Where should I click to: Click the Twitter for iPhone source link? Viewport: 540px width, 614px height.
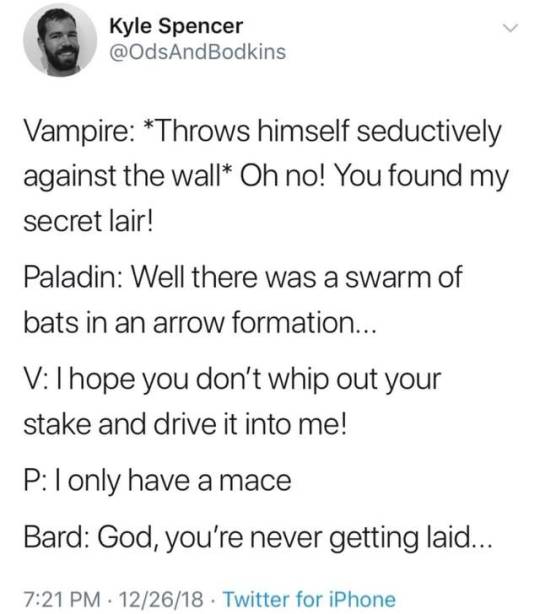(x=309, y=599)
